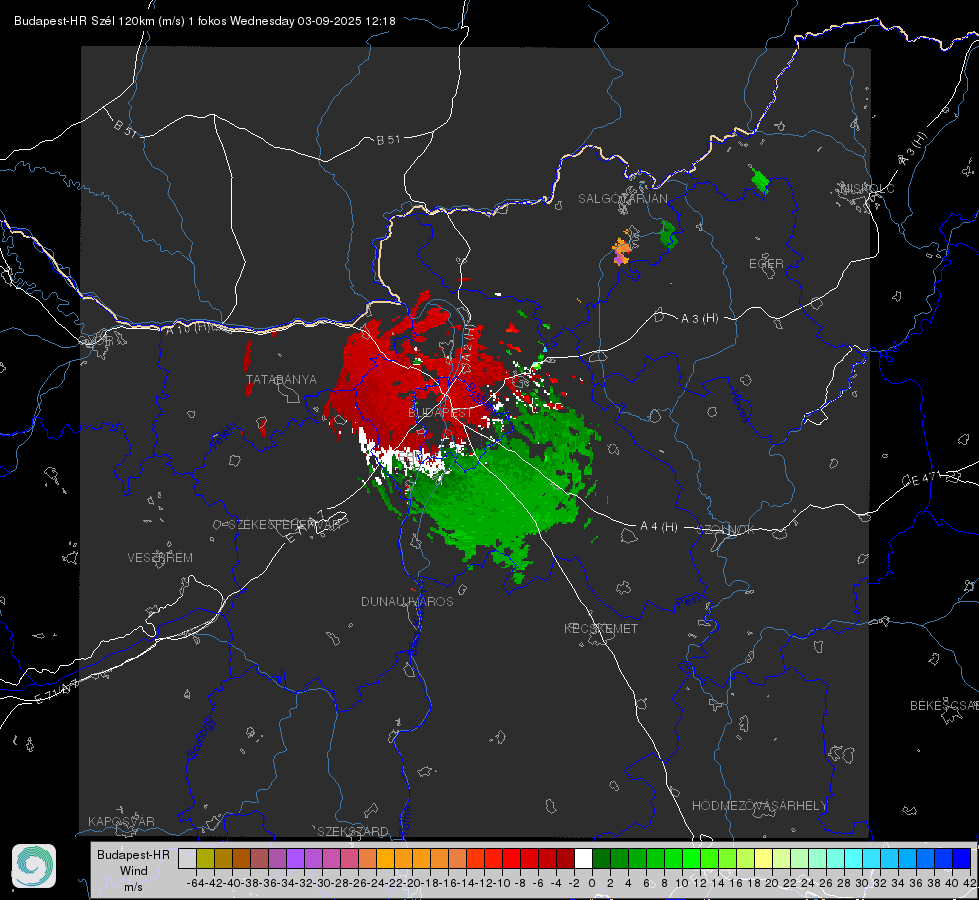
Task: Click the purple legend swatch above -34
Action: point(295,858)
